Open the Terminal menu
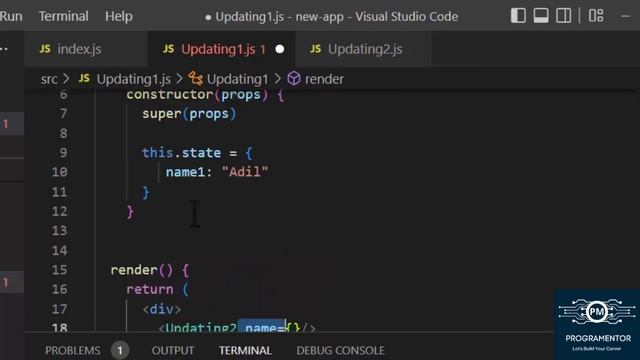The width and height of the screenshot is (640, 360). tap(63, 16)
